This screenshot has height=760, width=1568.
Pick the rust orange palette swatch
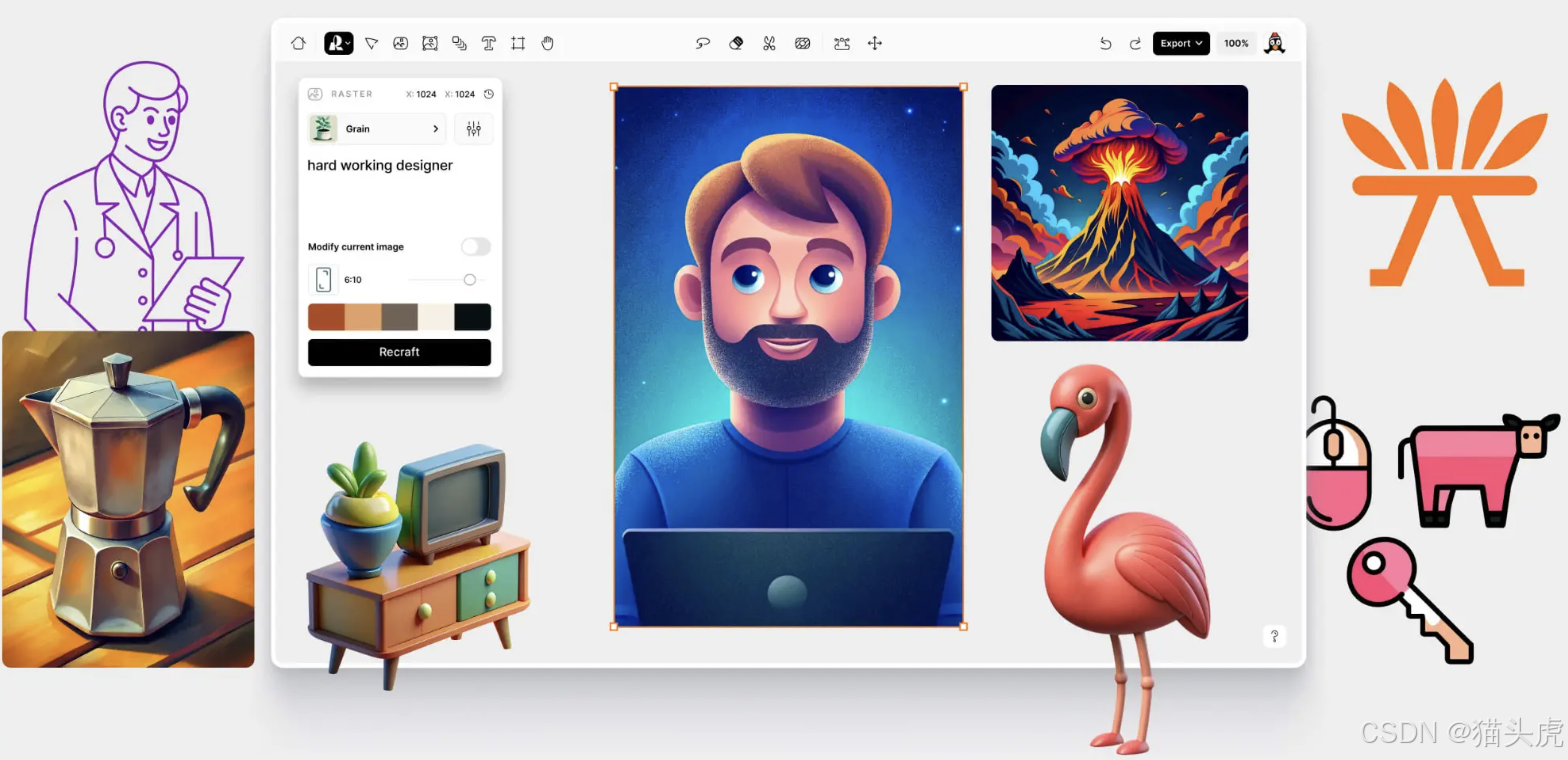tap(326, 317)
